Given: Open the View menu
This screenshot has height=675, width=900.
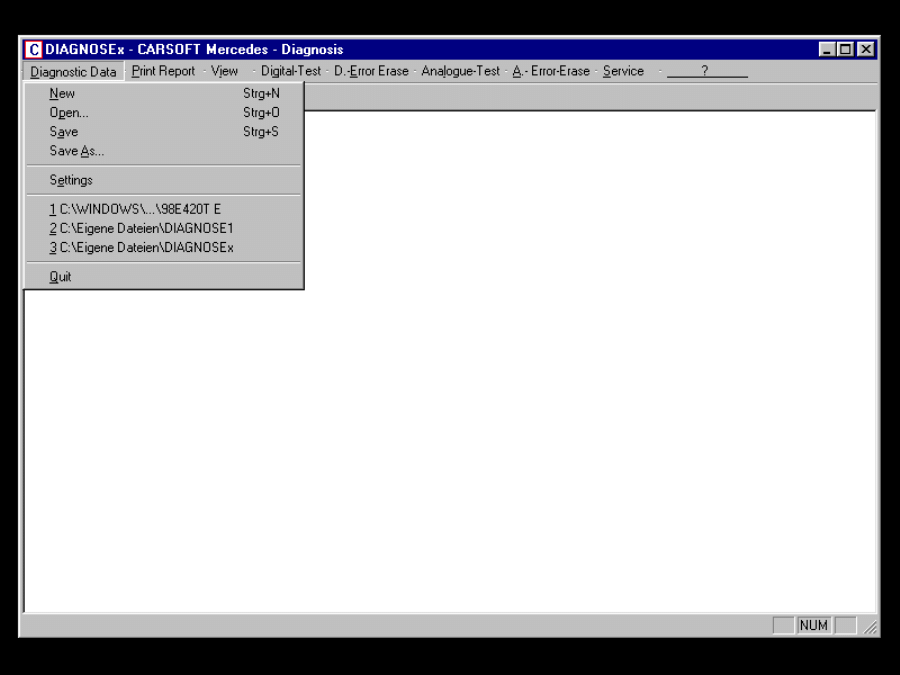Looking at the screenshot, I should tap(224, 72).
